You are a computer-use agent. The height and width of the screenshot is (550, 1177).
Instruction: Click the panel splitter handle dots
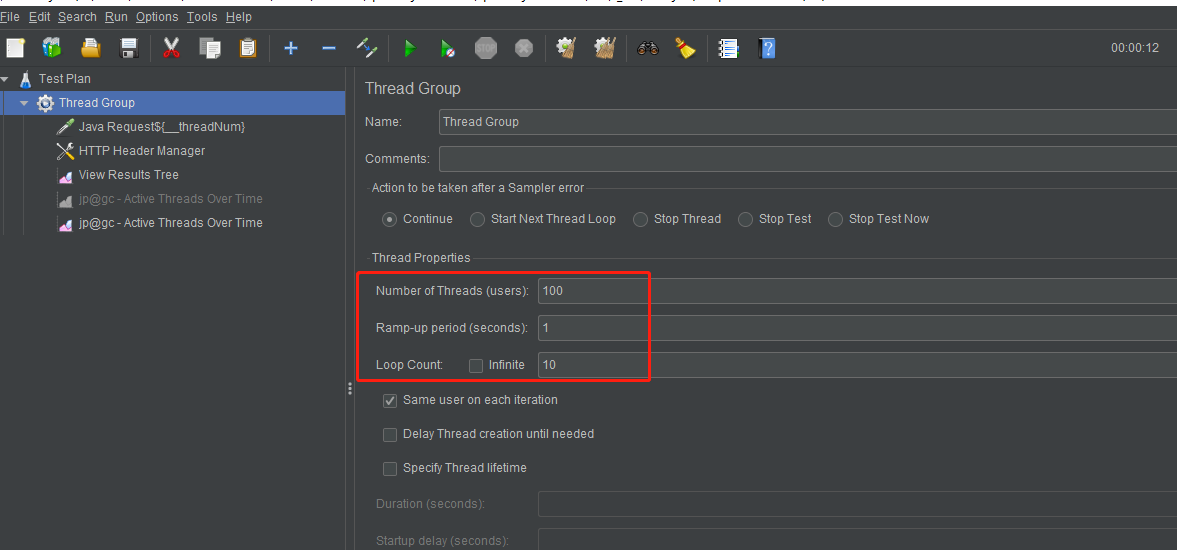(349, 388)
